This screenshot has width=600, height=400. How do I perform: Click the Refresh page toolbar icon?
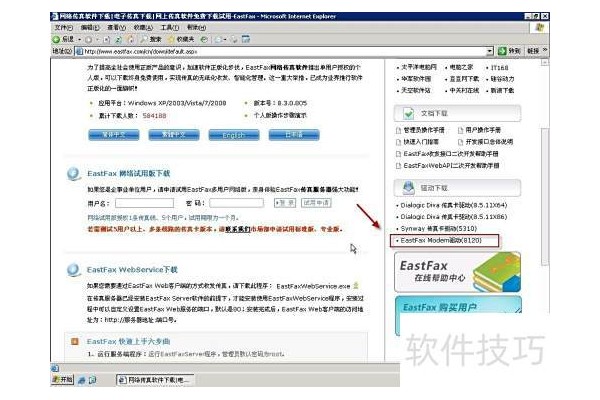119,39
